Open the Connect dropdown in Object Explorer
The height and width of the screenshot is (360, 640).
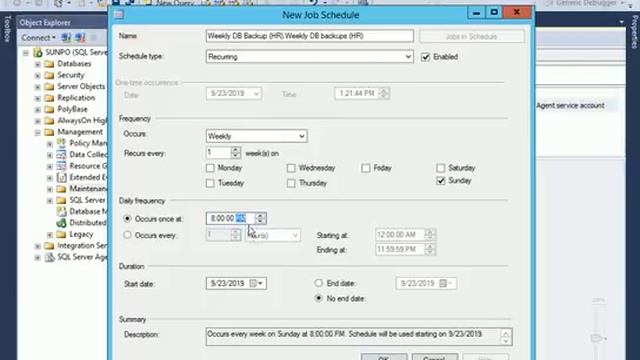click(38, 38)
